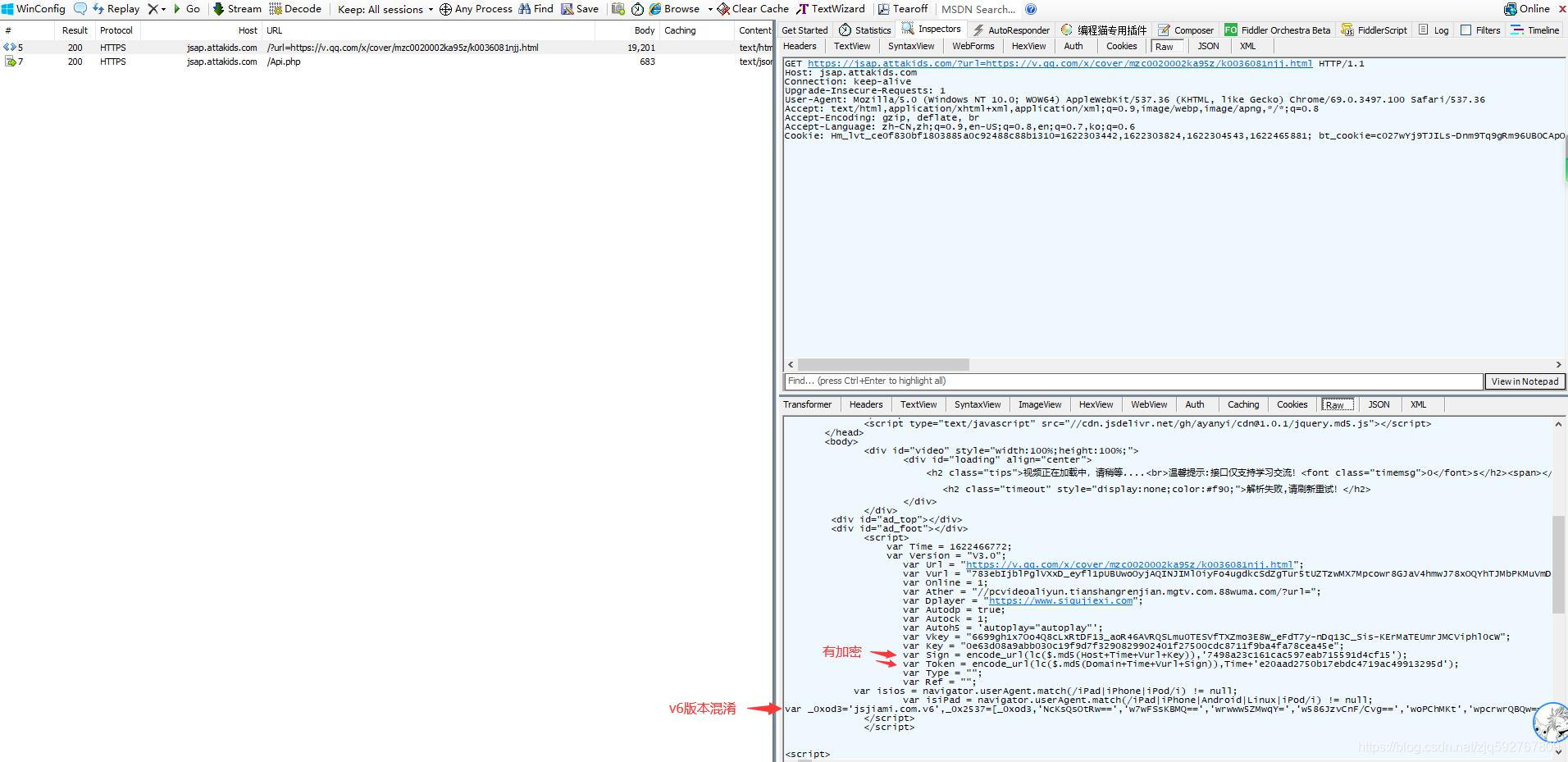Select response XML tab
Image resolution: width=1568 pixels, height=762 pixels.
(1418, 404)
